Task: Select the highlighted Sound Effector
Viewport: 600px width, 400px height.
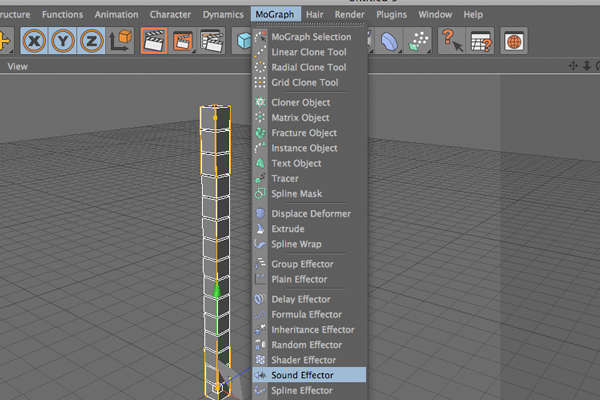Action: [x=310, y=375]
